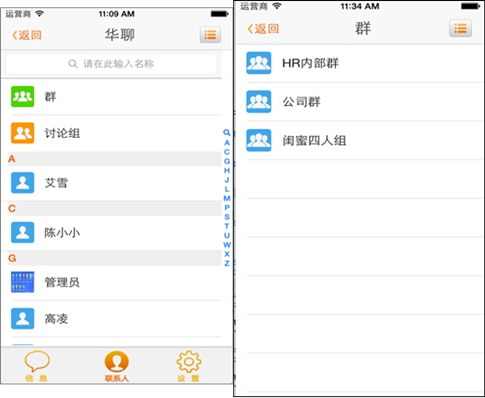The image size is (485, 398).
Task: Jump to letter Z in index bar
Action: tap(227, 263)
